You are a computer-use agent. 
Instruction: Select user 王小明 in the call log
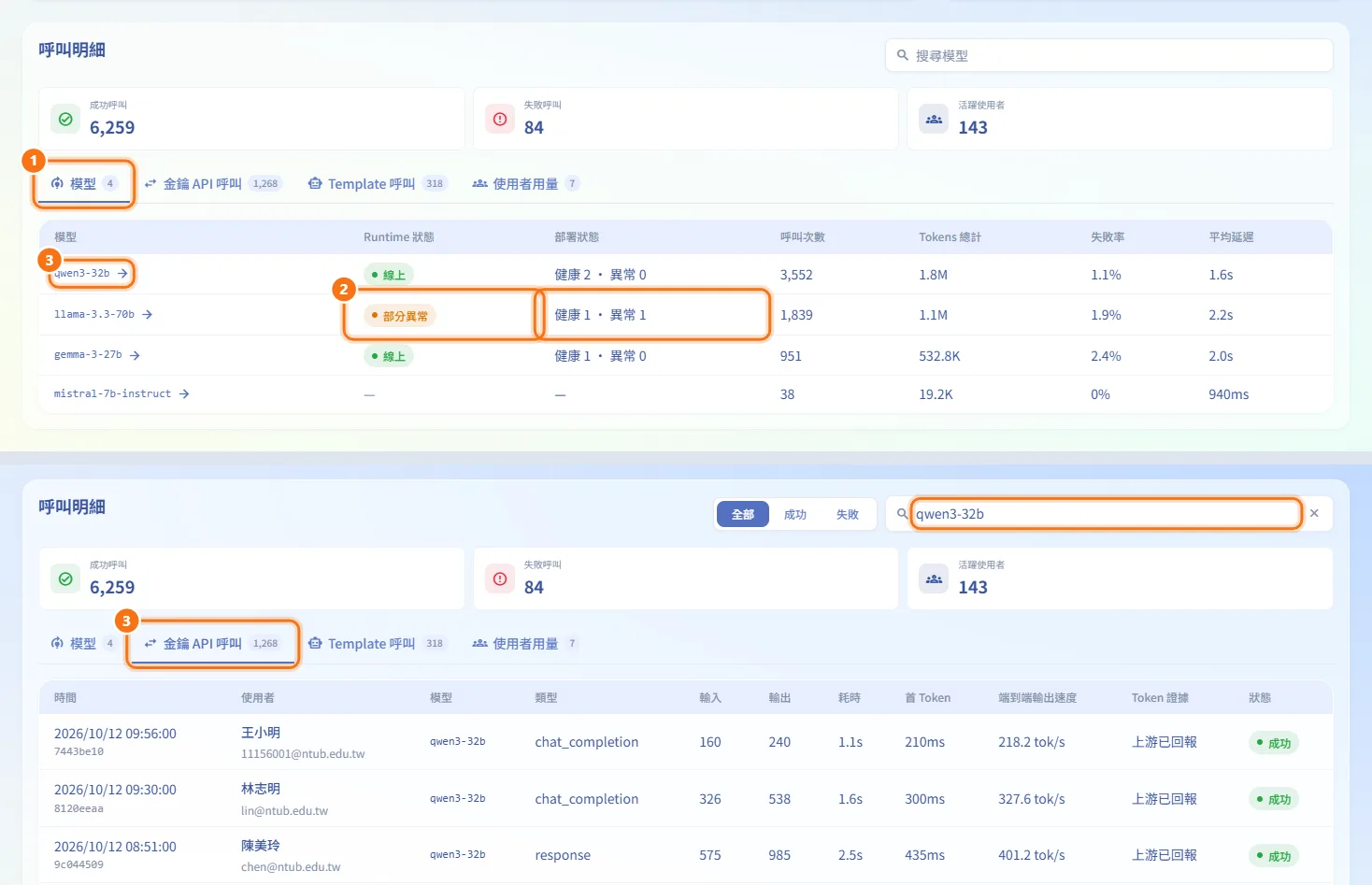pos(261,733)
